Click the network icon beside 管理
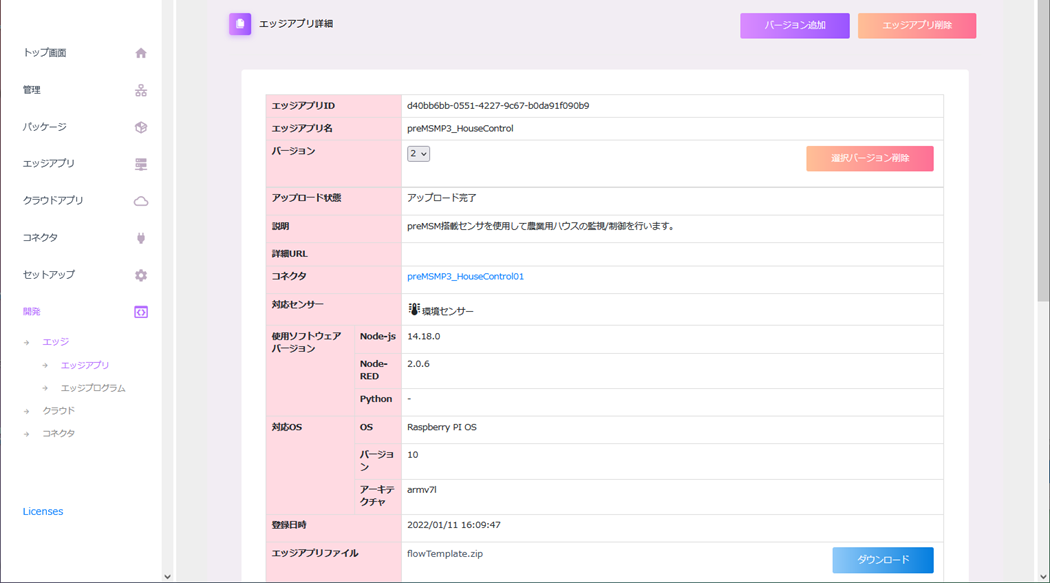The width and height of the screenshot is (1050, 583). (141, 90)
